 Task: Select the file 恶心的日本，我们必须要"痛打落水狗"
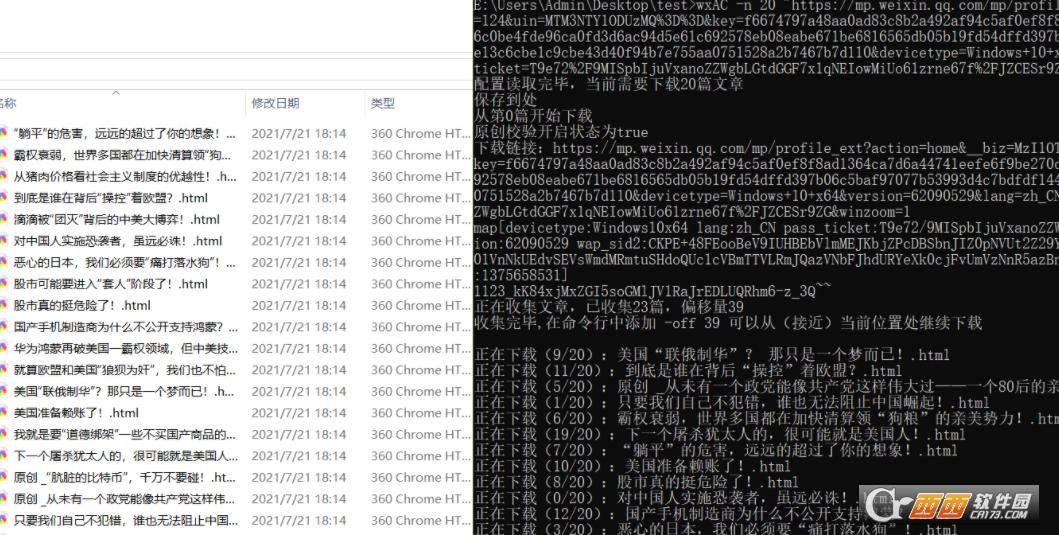point(125,263)
